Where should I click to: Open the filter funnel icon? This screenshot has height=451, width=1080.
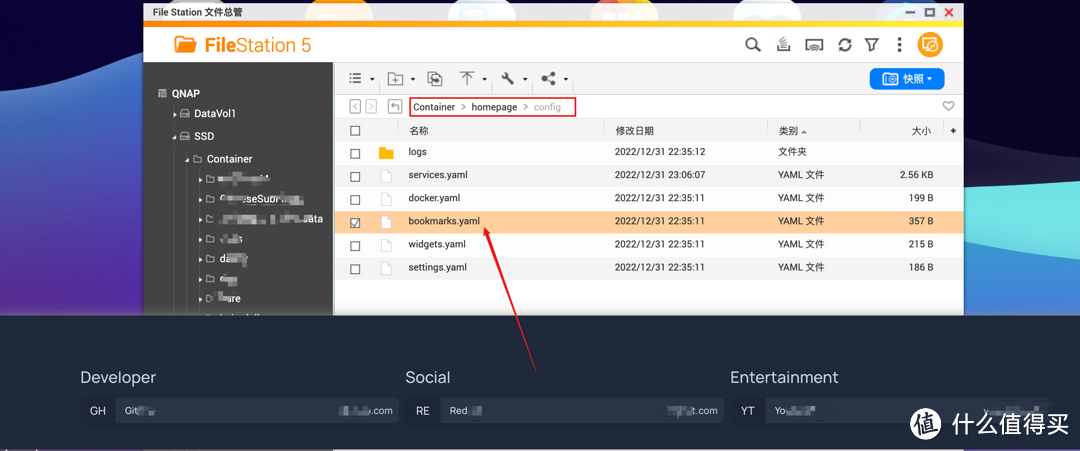(872, 45)
